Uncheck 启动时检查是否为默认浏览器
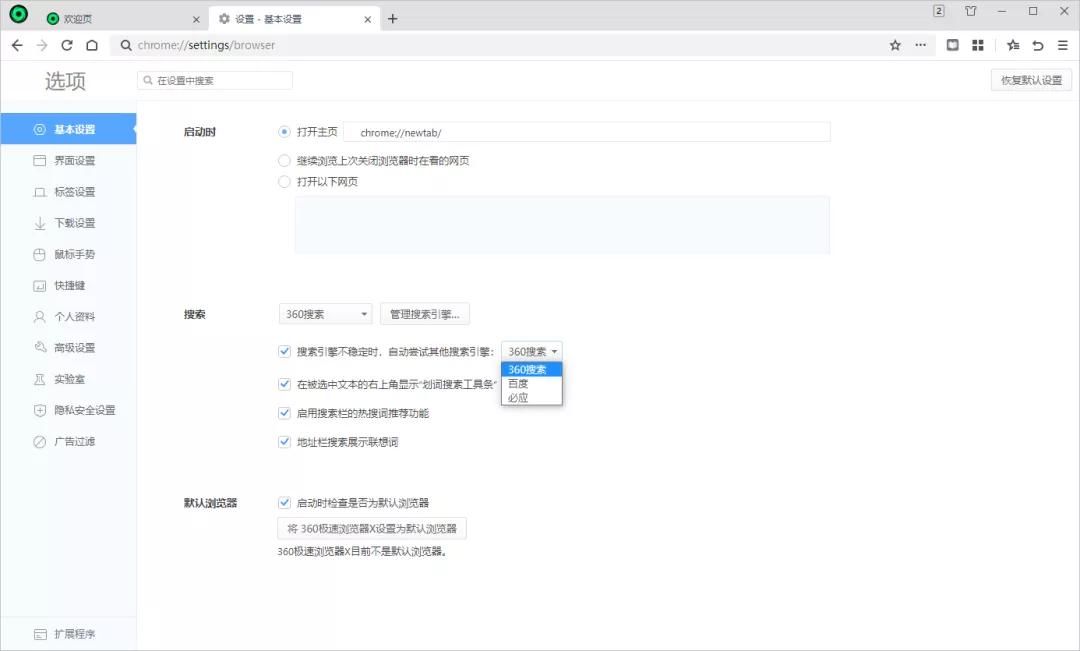Viewport: 1080px width, 651px height. click(285, 502)
